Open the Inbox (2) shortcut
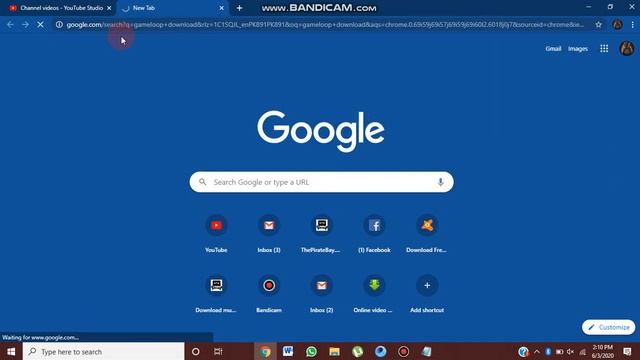Viewport: 640px width, 360px height. point(322,285)
